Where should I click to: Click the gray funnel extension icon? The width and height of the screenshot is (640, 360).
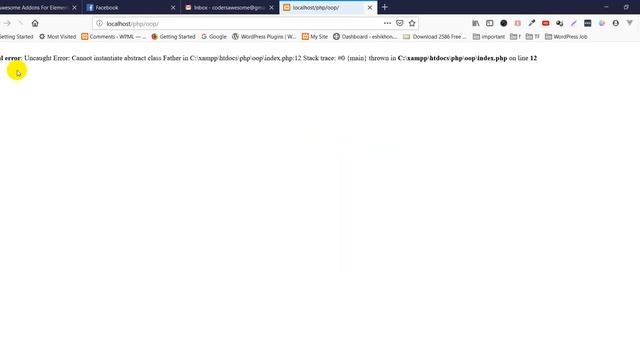click(630, 23)
